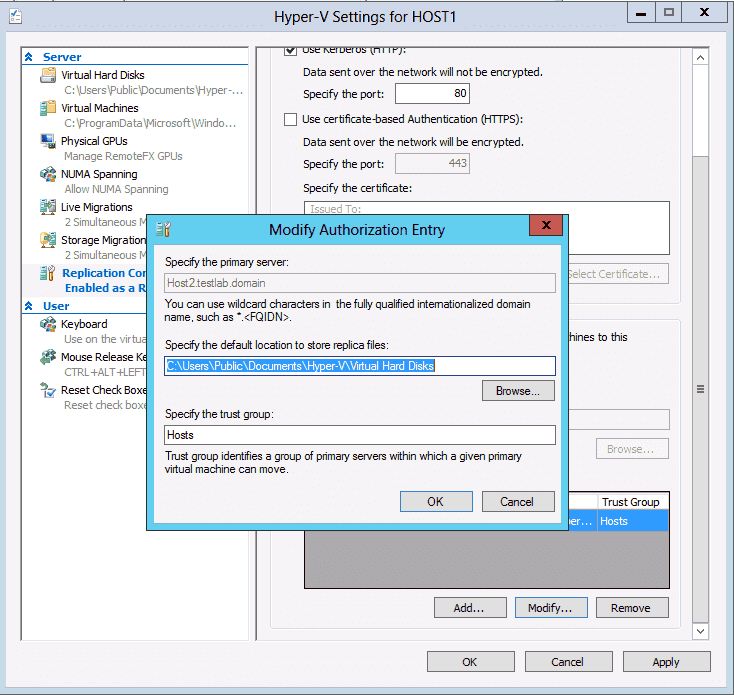Viewport: 734px width, 695px height.
Task: Click the Select Certificate... button
Action: point(618,274)
